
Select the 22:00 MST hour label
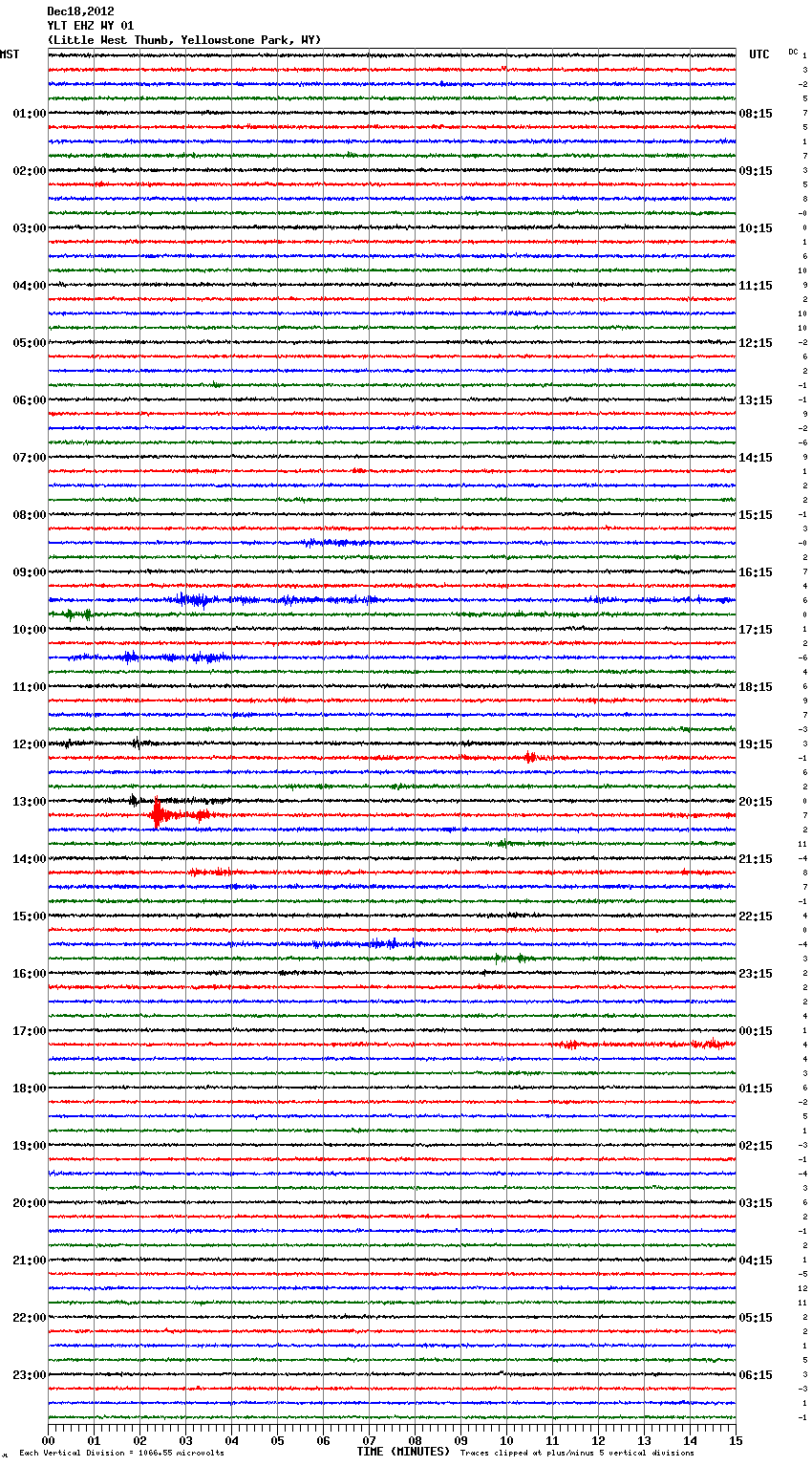tap(30, 1318)
